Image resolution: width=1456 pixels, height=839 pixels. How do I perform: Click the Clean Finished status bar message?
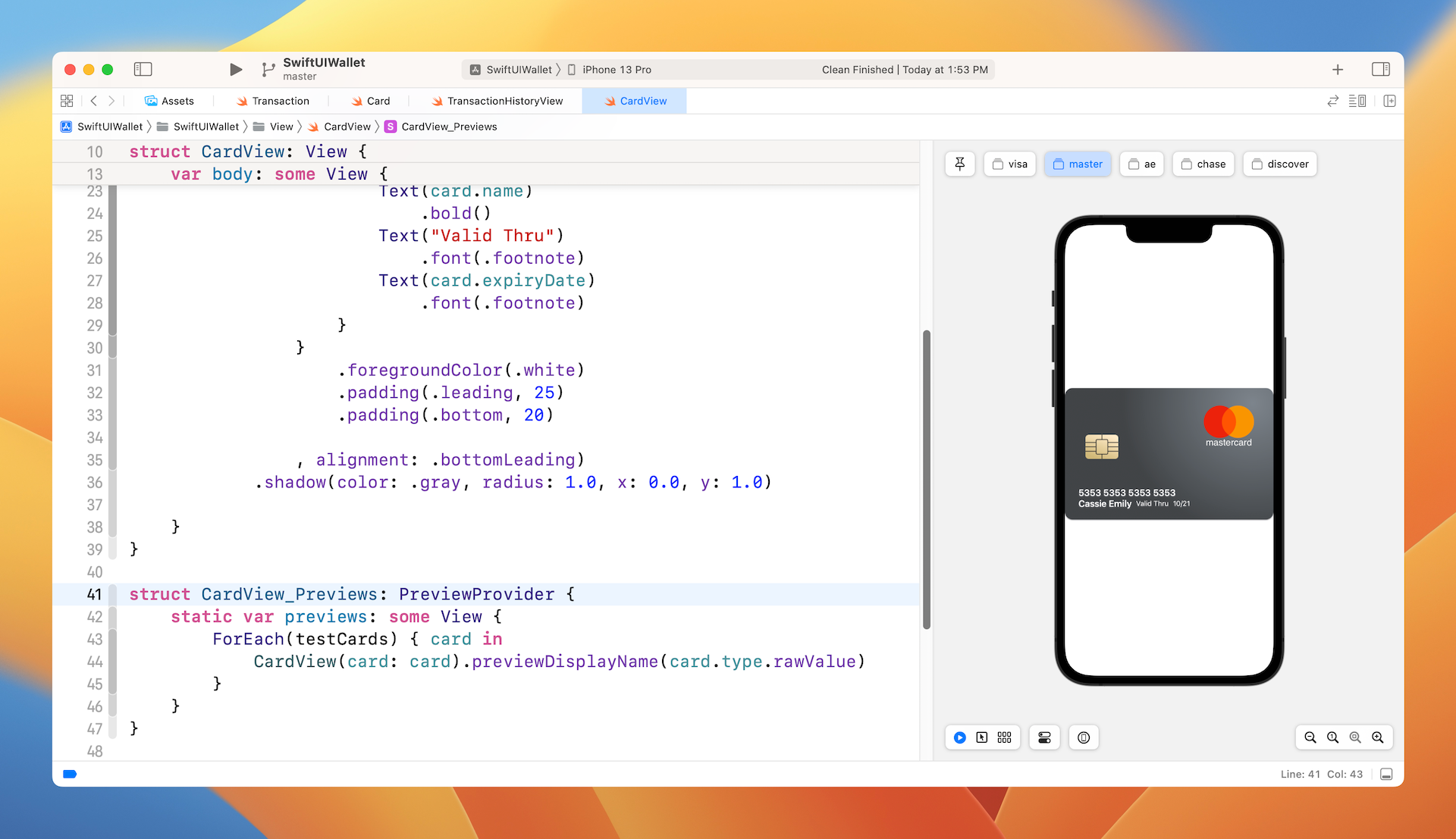905,69
